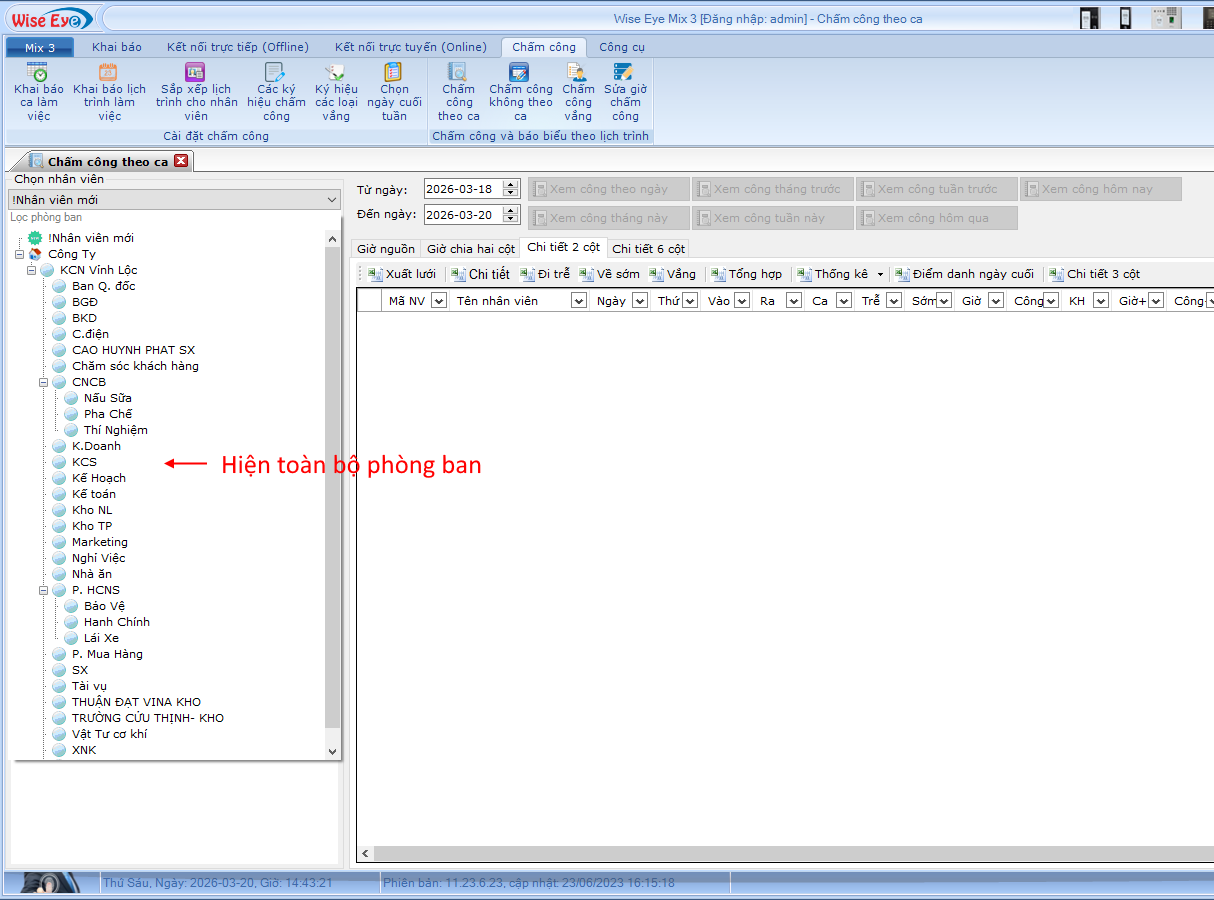Click Chọn ngày cuối tuần icon
The image size is (1214, 900).
[x=394, y=73]
